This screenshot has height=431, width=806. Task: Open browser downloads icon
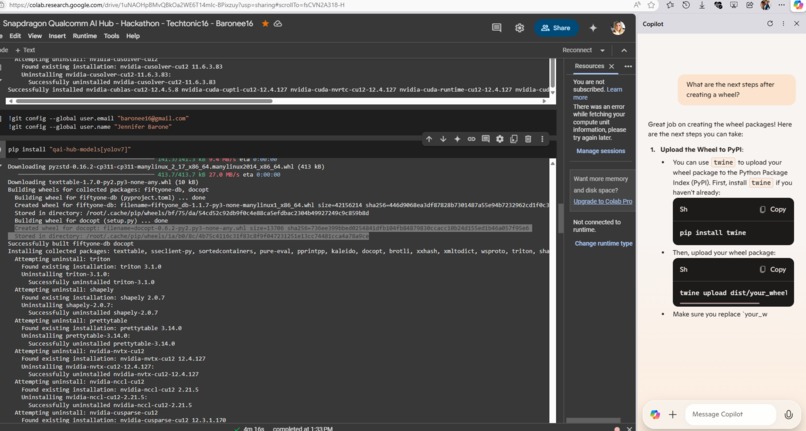[702, 5]
